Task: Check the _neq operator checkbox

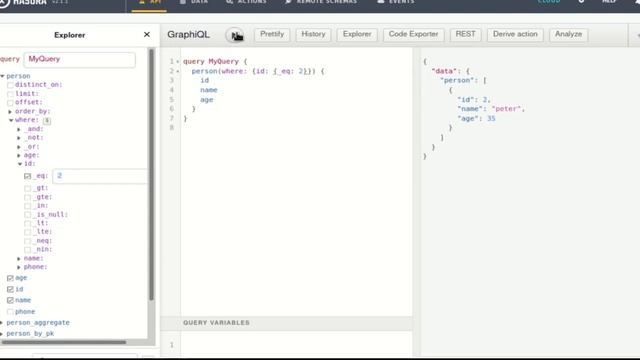Action: [x=27, y=241]
